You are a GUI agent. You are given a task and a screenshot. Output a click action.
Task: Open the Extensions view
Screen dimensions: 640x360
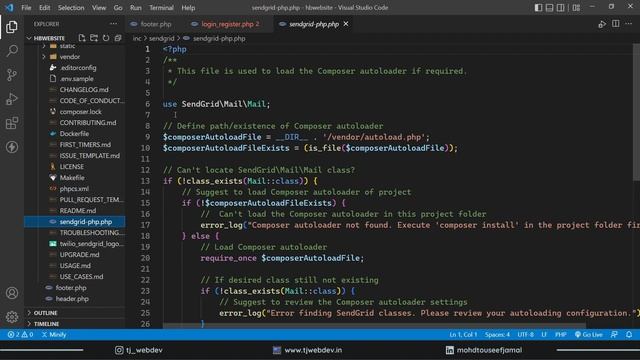point(12,123)
